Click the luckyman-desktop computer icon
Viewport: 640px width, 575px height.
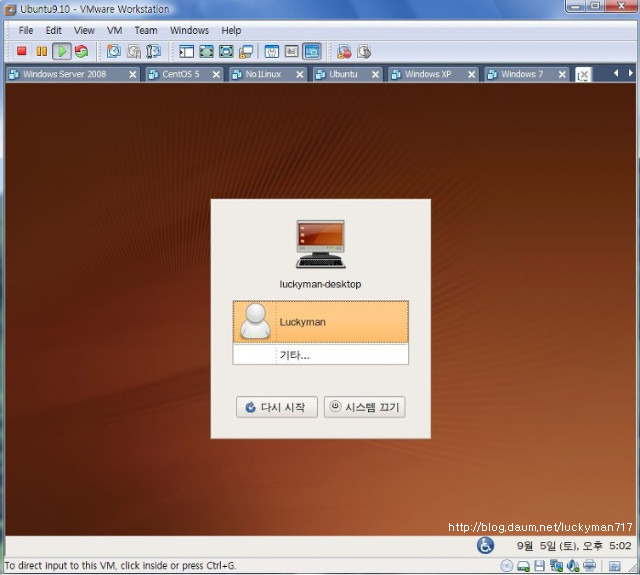tap(320, 244)
